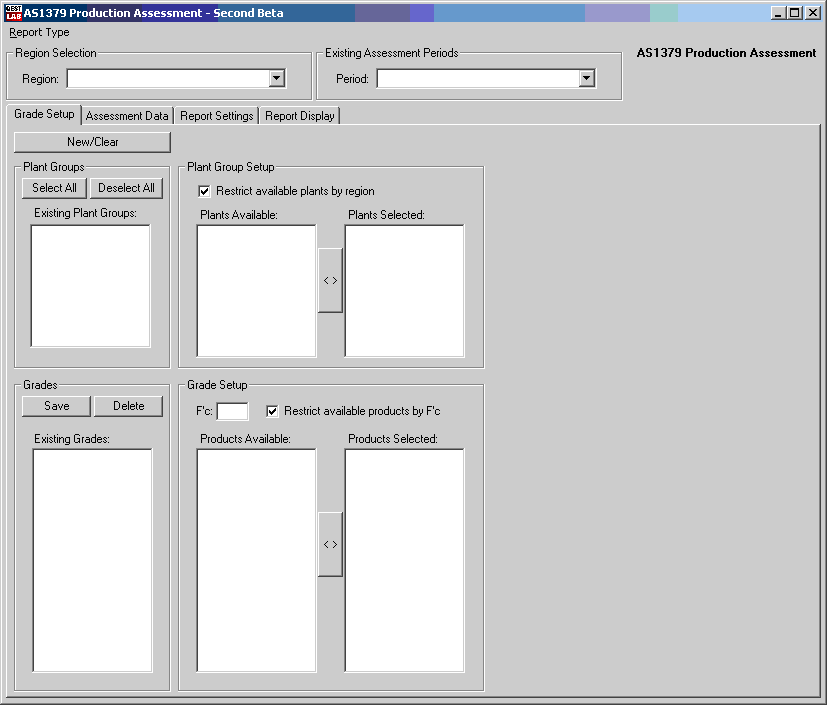
Task: Expand the Period dropdown list
Action: [587, 79]
